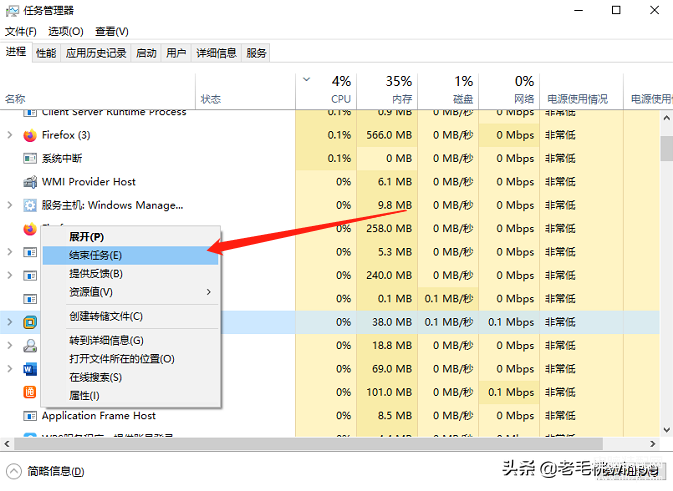
Task: Expand the highlighted 38.0 MB process group
Action: coord(9,322)
